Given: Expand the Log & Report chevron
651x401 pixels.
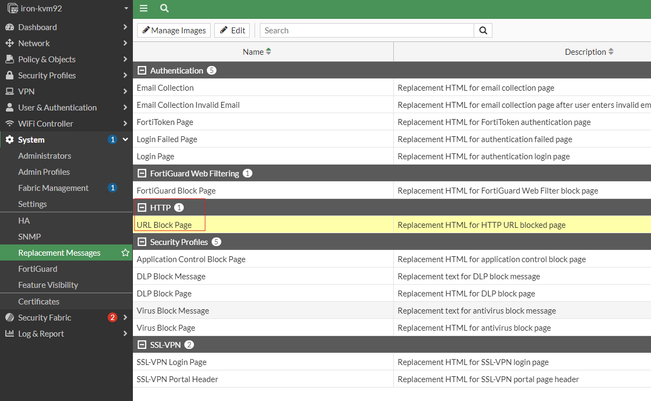Looking at the screenshot, I should 125,333.
